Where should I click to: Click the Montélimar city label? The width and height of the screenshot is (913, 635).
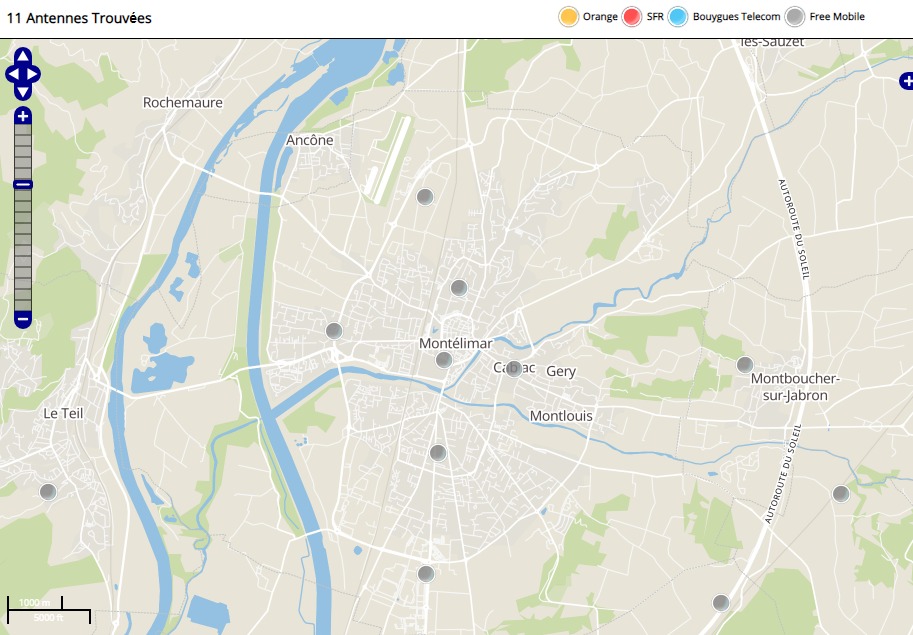tap(456, 343)
